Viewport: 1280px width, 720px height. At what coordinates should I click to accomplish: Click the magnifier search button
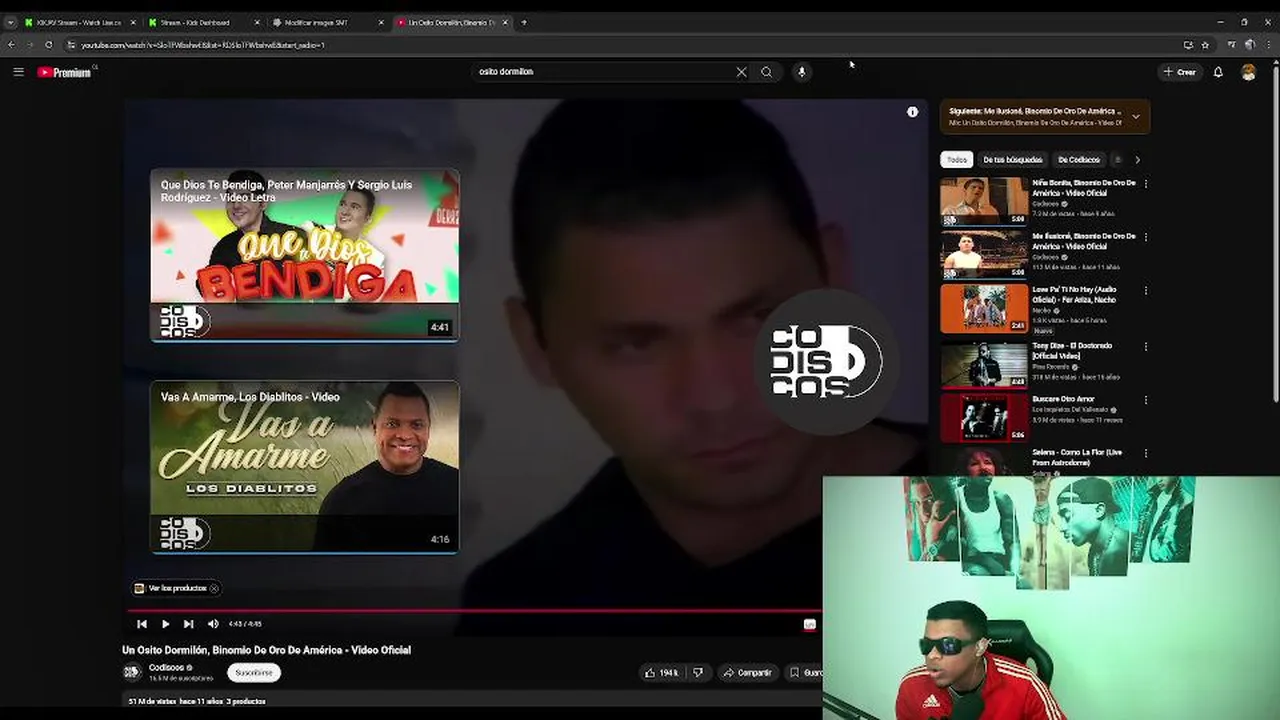click(766, 72)
